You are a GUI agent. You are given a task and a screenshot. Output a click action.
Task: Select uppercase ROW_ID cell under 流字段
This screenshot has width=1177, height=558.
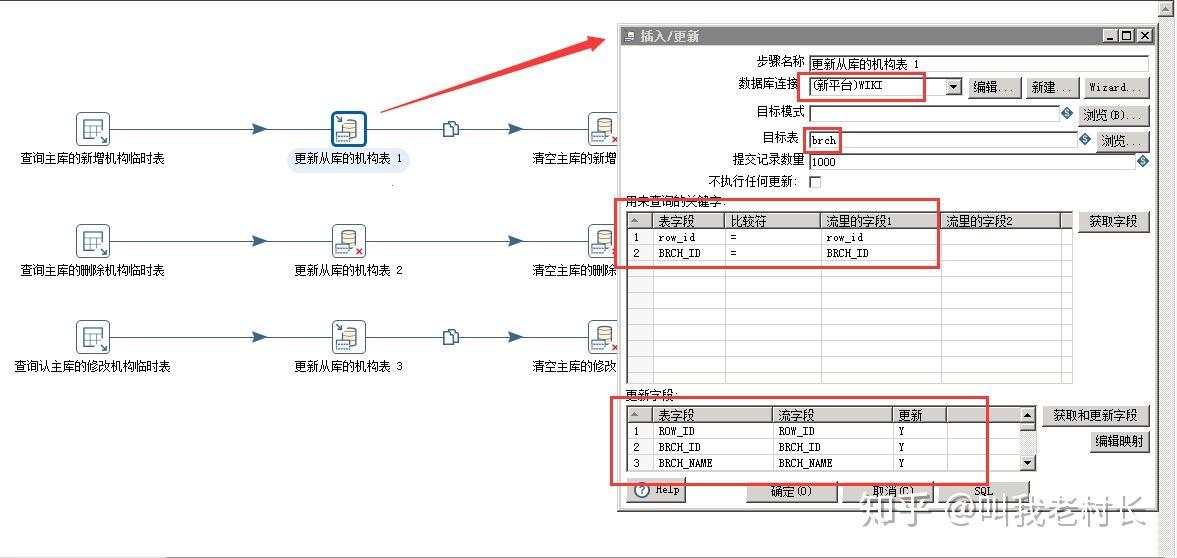pyautogui.click(x=832, y=431)
